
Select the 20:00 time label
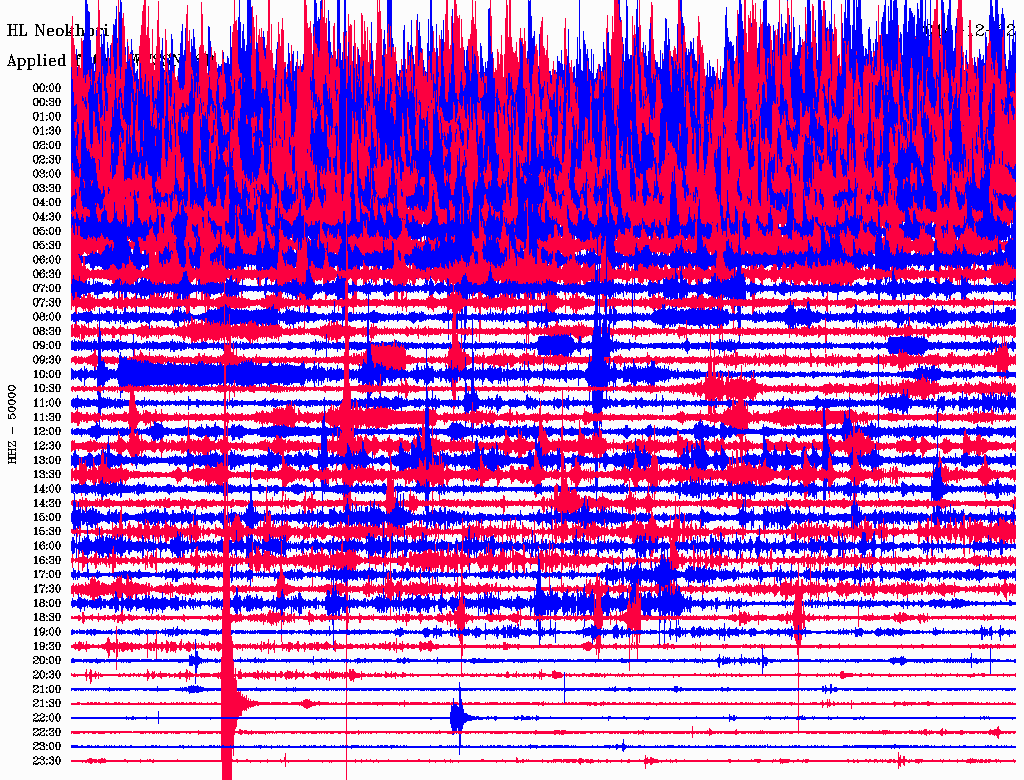coord(47,661)
